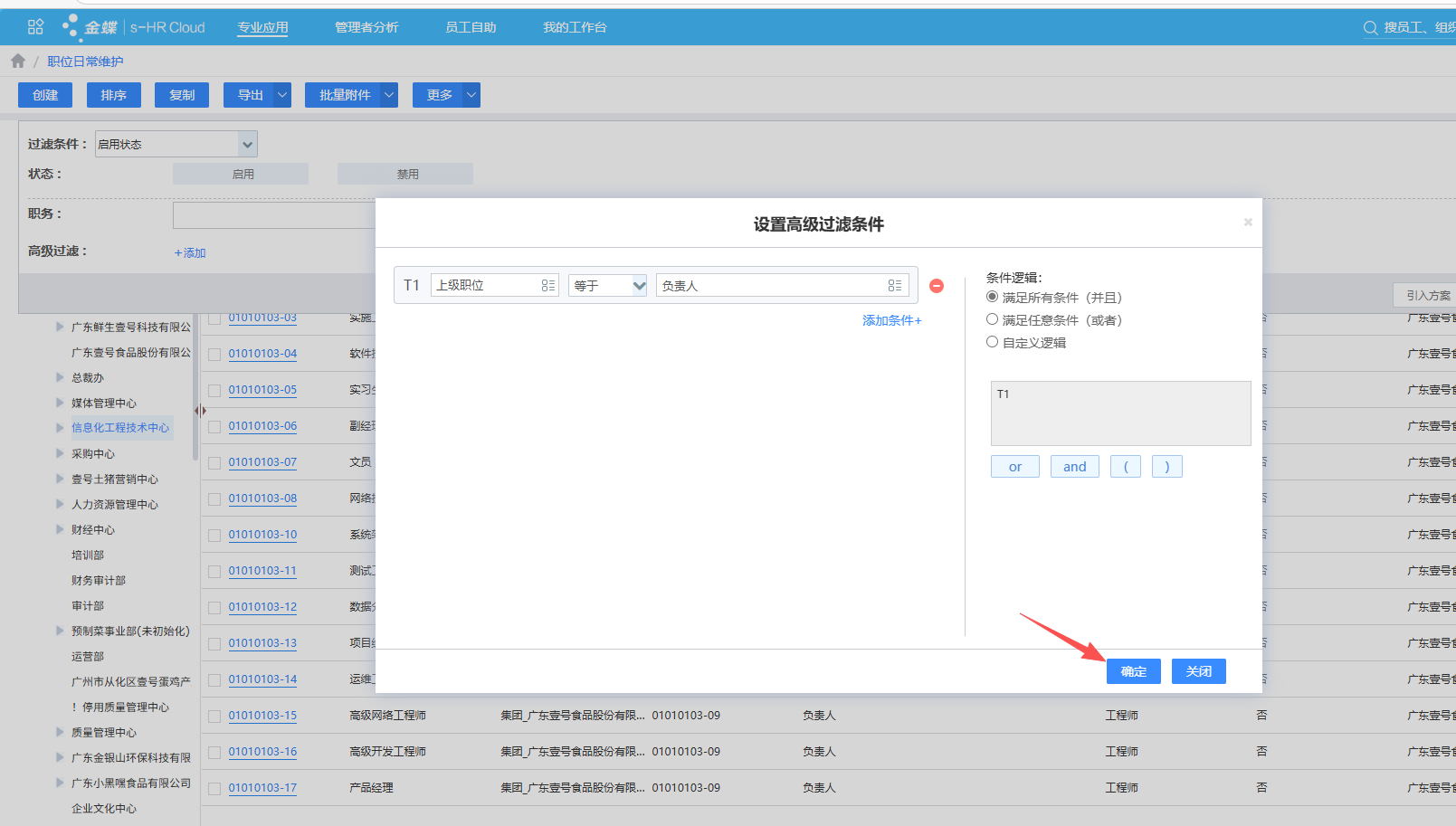This screenshot has width=1456, height=826.
Task: Select 满足任意条件 (或者) radio option
Action: click(x=993, y=319)
